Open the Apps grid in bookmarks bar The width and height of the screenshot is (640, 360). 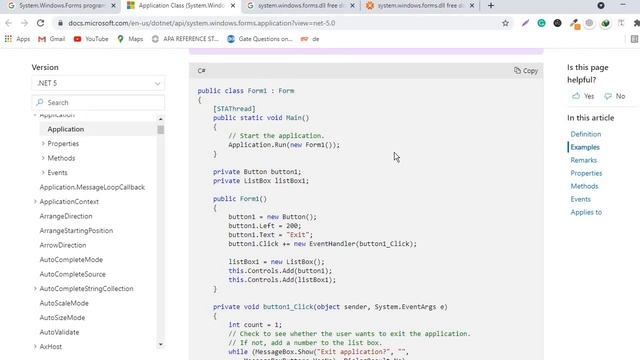pyautogui.click(x=17, y=39)
